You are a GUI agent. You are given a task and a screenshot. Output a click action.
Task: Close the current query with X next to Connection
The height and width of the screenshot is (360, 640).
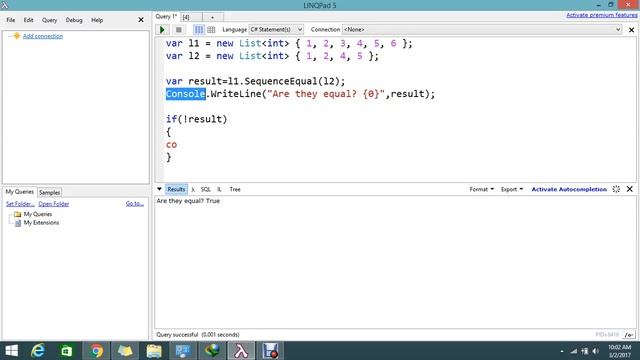click(631, 30)
